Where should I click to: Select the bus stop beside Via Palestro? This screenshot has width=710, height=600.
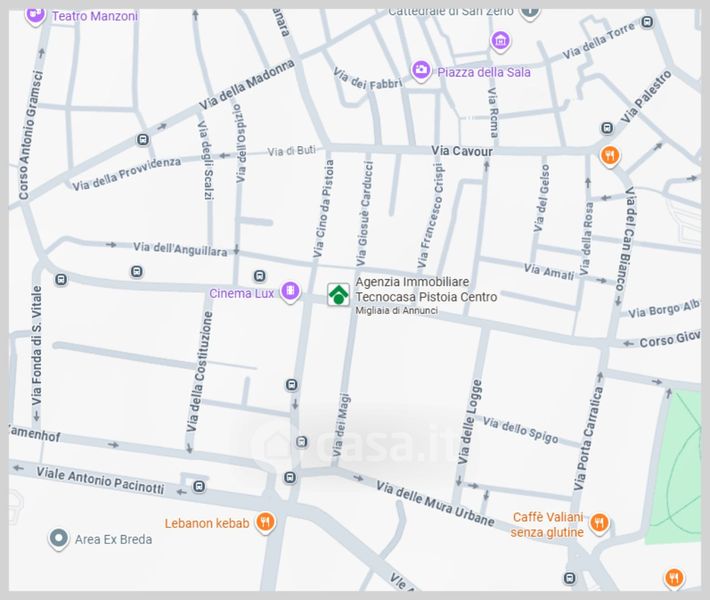coord(607,128)
